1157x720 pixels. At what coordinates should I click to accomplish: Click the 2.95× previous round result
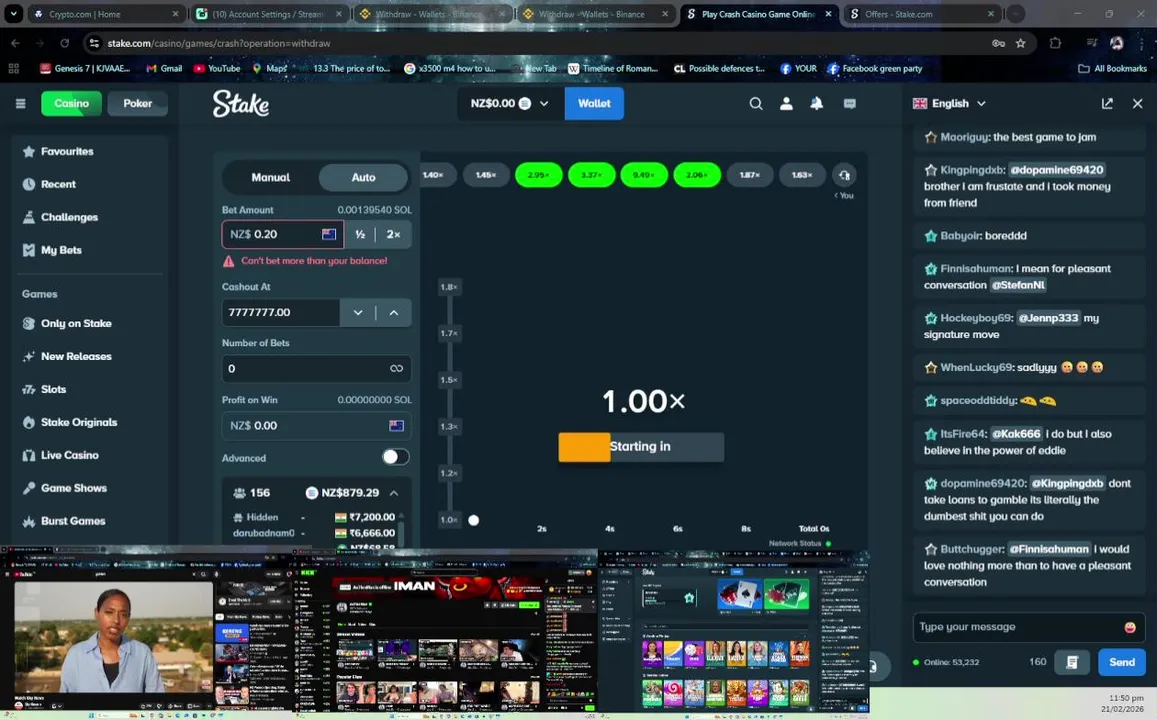539,175
